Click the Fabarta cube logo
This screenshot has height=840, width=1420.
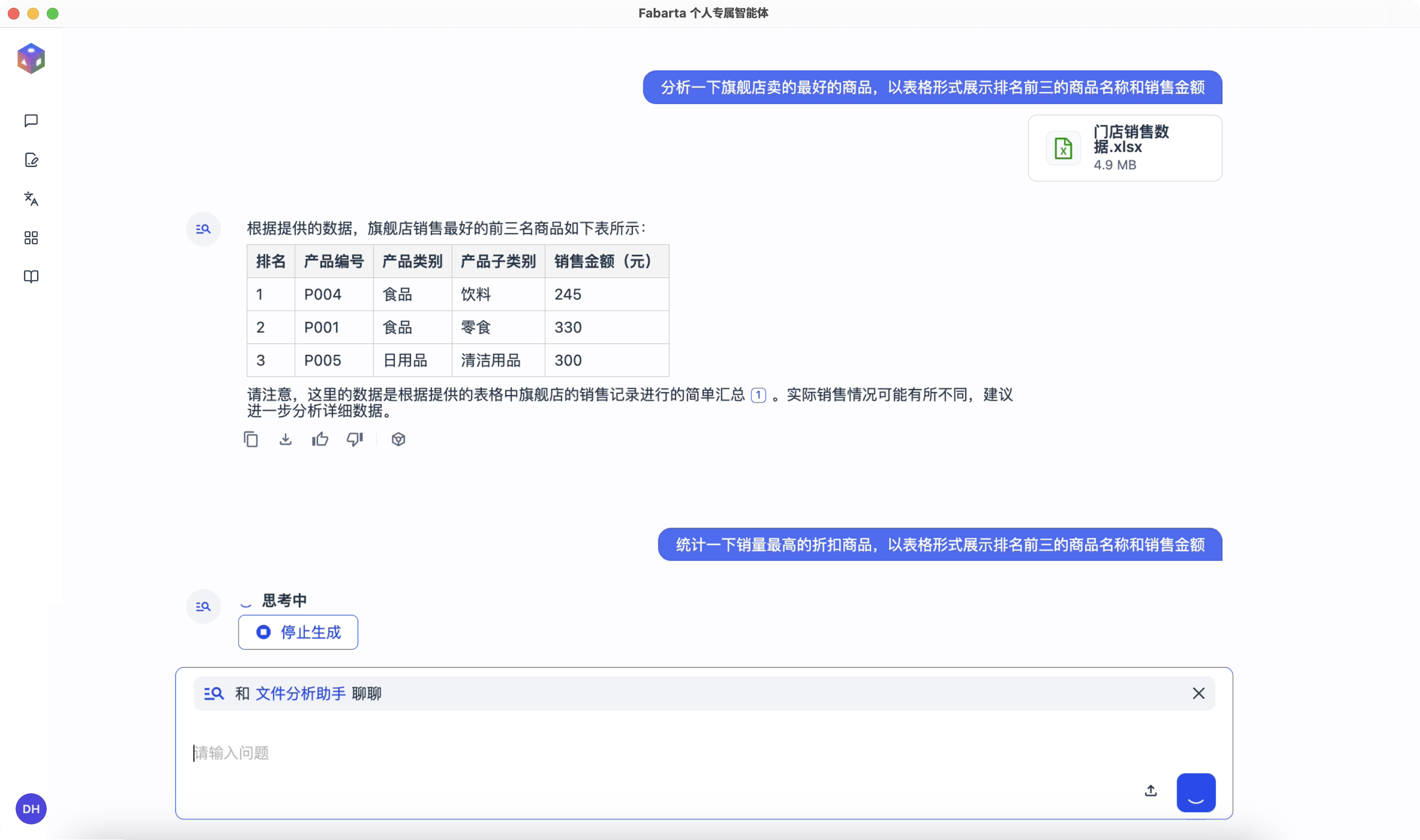point(31,58)
